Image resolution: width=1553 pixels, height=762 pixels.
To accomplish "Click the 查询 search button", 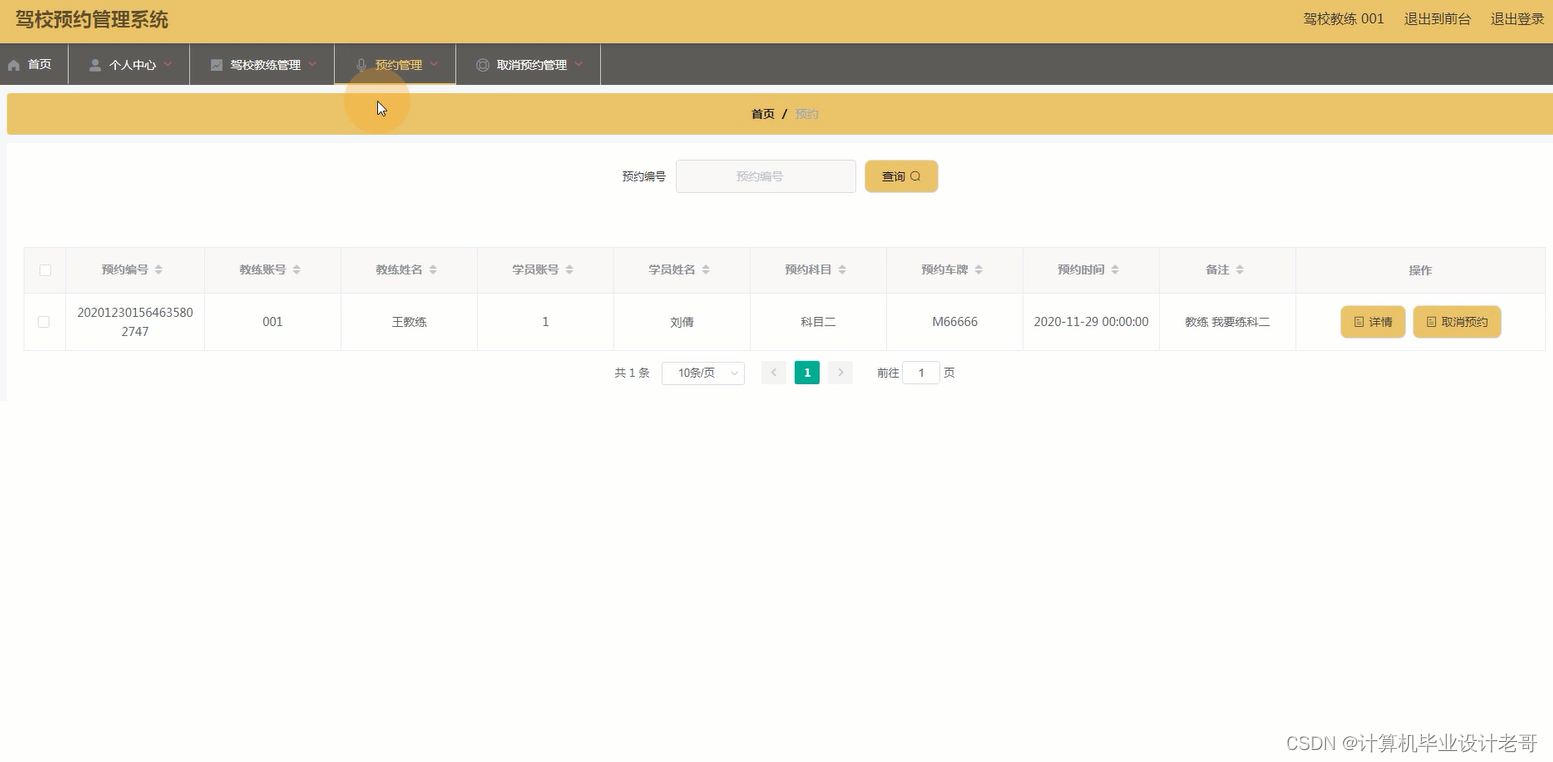I will [x=901, y=176].
